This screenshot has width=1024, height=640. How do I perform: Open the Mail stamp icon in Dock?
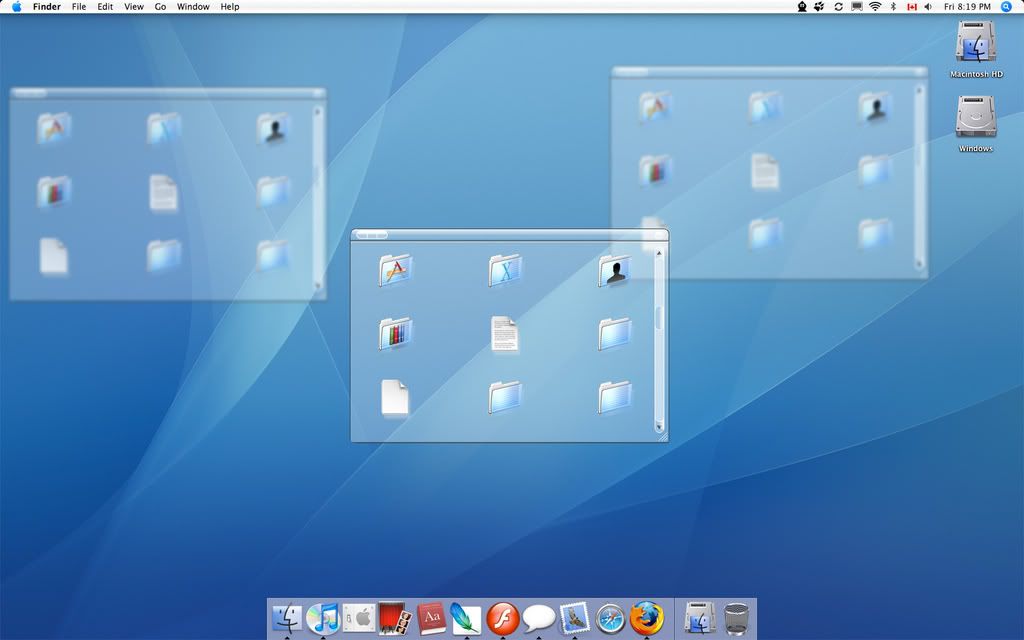pyautogui.click(x=574, y=619)
